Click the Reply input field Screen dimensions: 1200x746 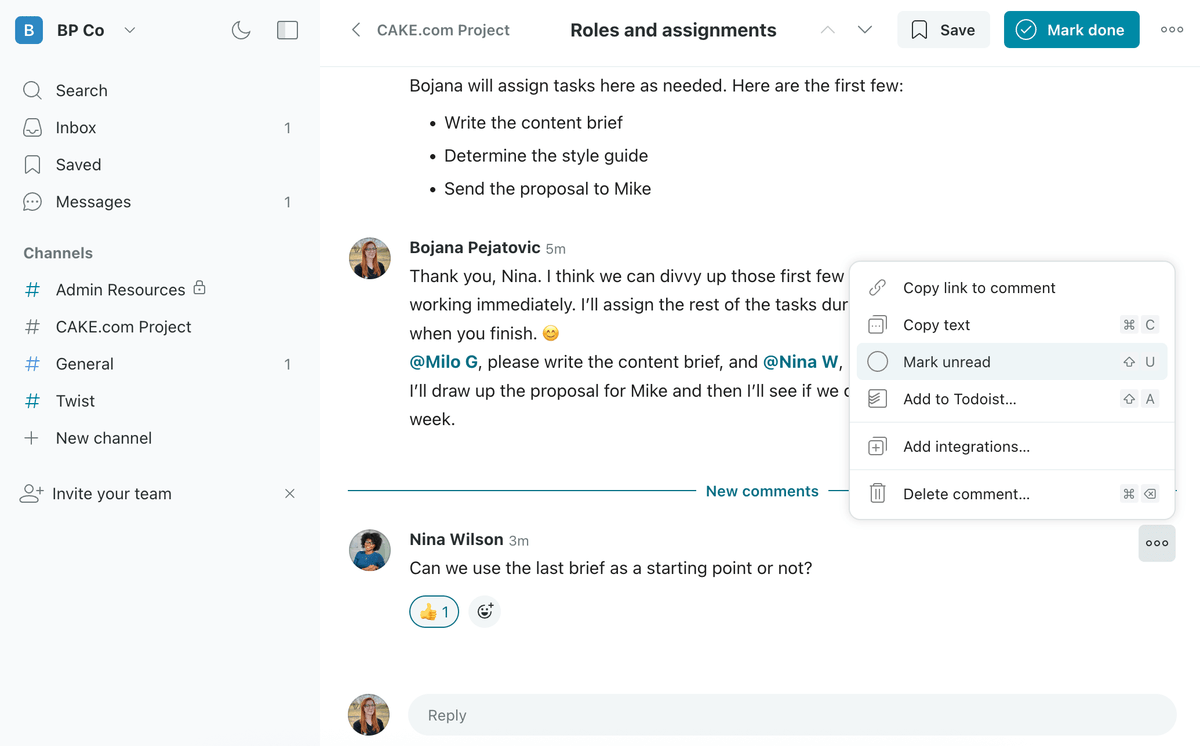click(x=791, y=715)
